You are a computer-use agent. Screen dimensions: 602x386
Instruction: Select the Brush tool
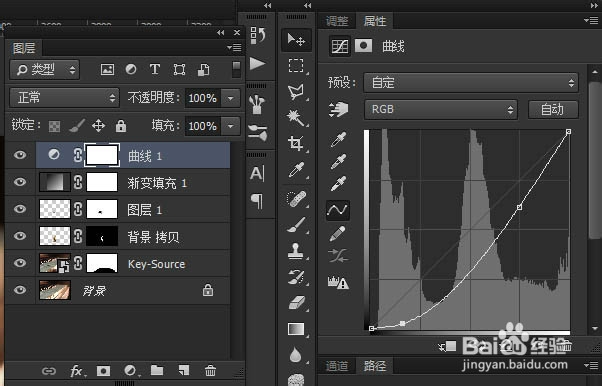pyautogui.click(x=296, y=225)
